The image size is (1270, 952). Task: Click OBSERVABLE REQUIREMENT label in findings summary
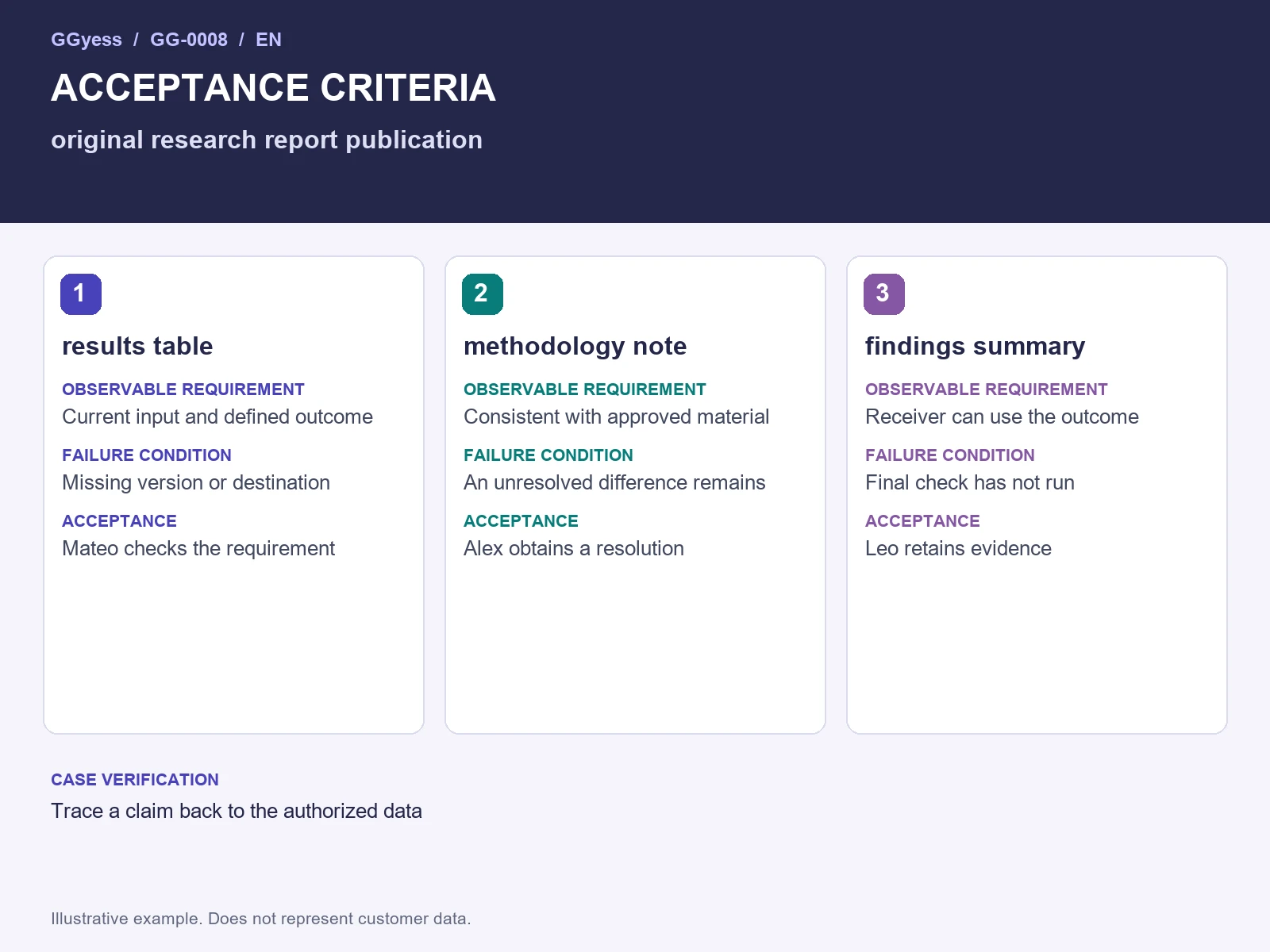click(x=987, y=390)
